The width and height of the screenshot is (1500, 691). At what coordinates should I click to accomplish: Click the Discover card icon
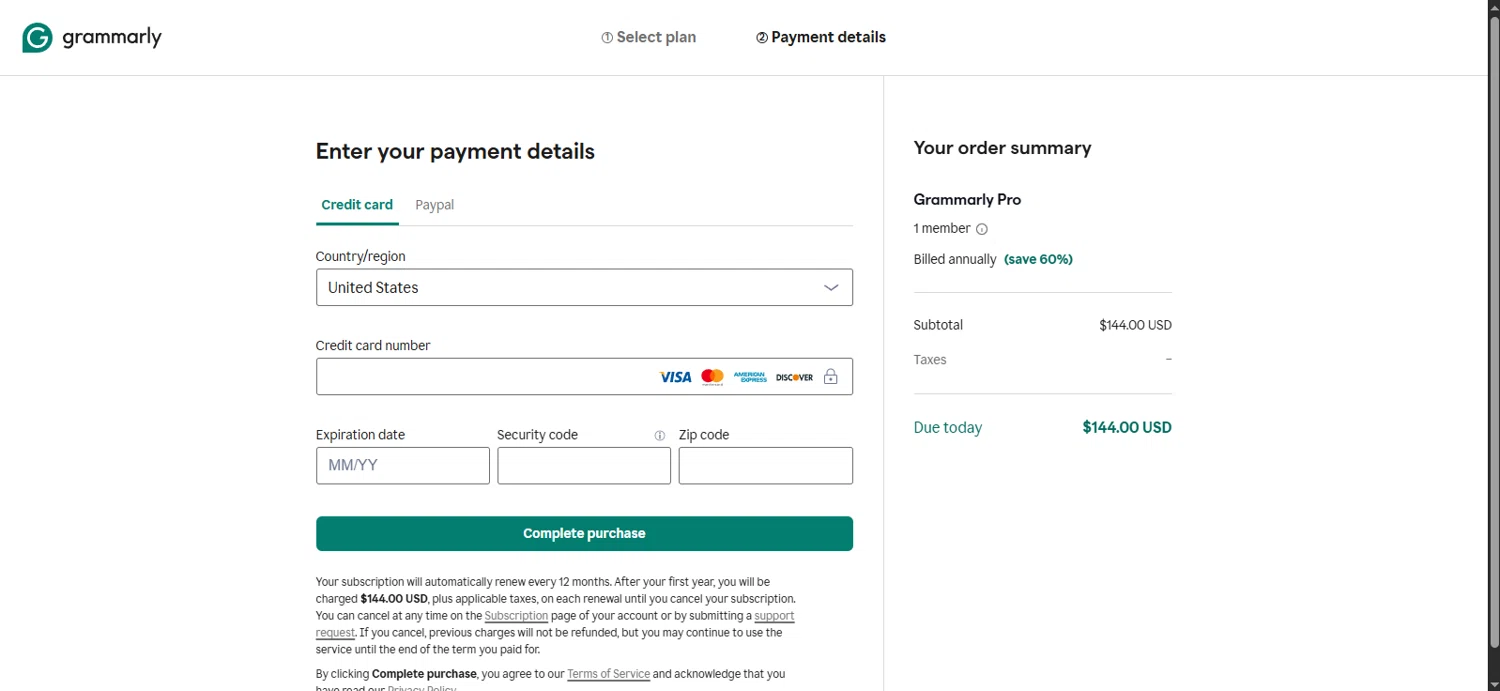[794, 377]
